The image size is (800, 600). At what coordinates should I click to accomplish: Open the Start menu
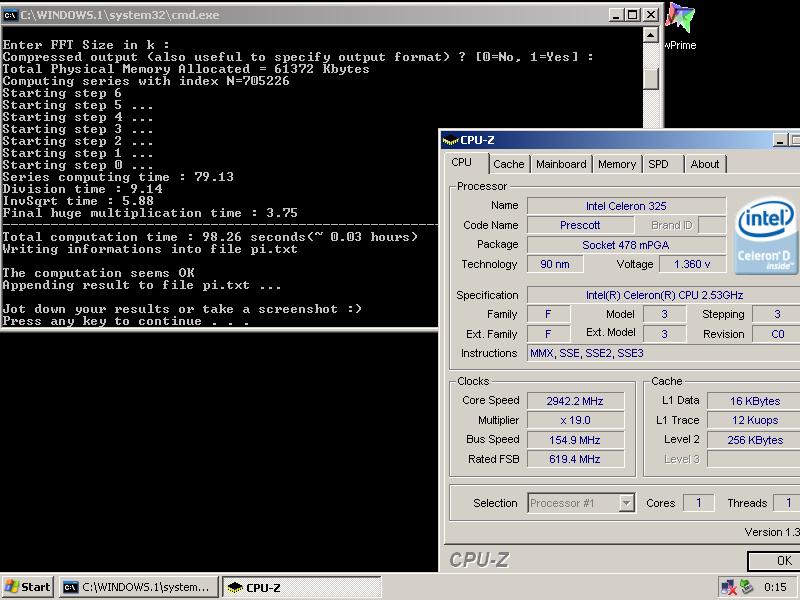pyautogui.click(x=28, y=587)
